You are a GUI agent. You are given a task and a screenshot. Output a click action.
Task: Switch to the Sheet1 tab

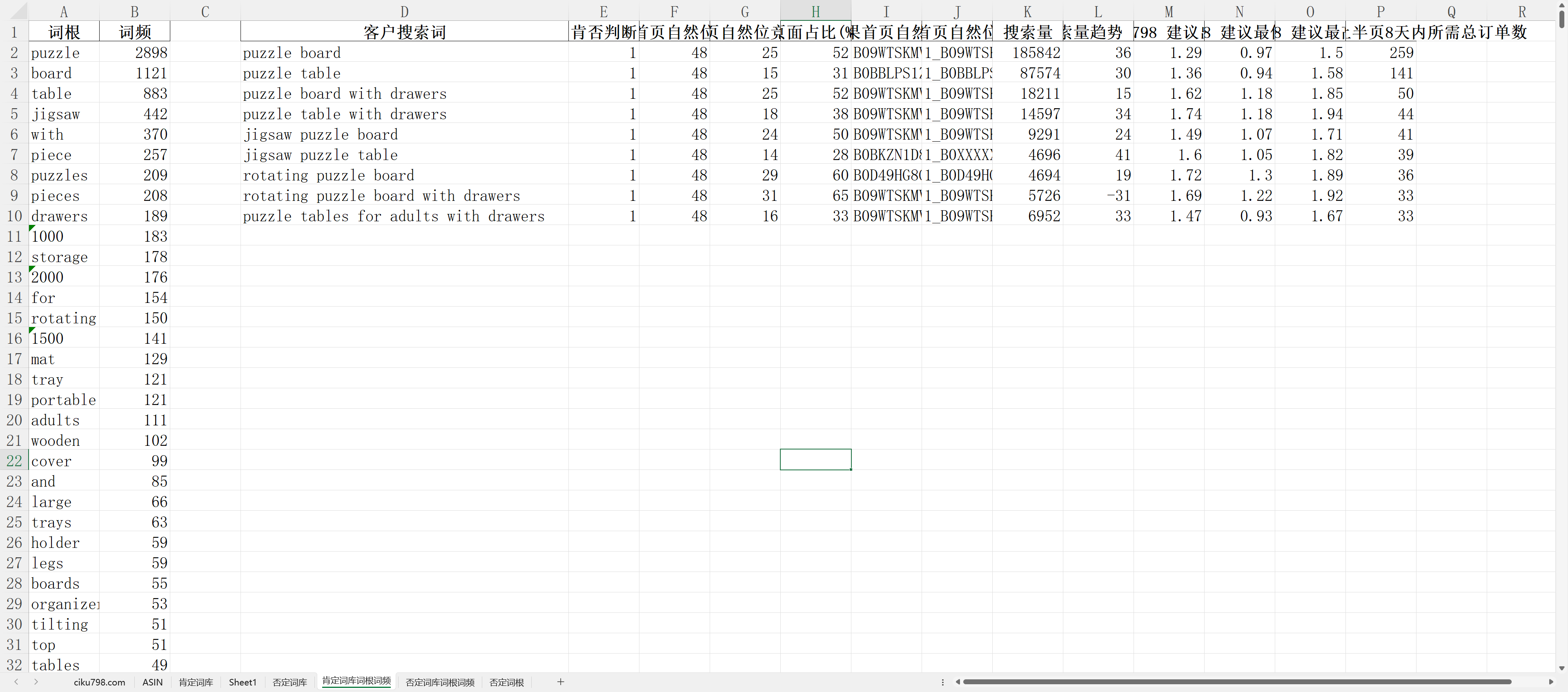point(242,682)
